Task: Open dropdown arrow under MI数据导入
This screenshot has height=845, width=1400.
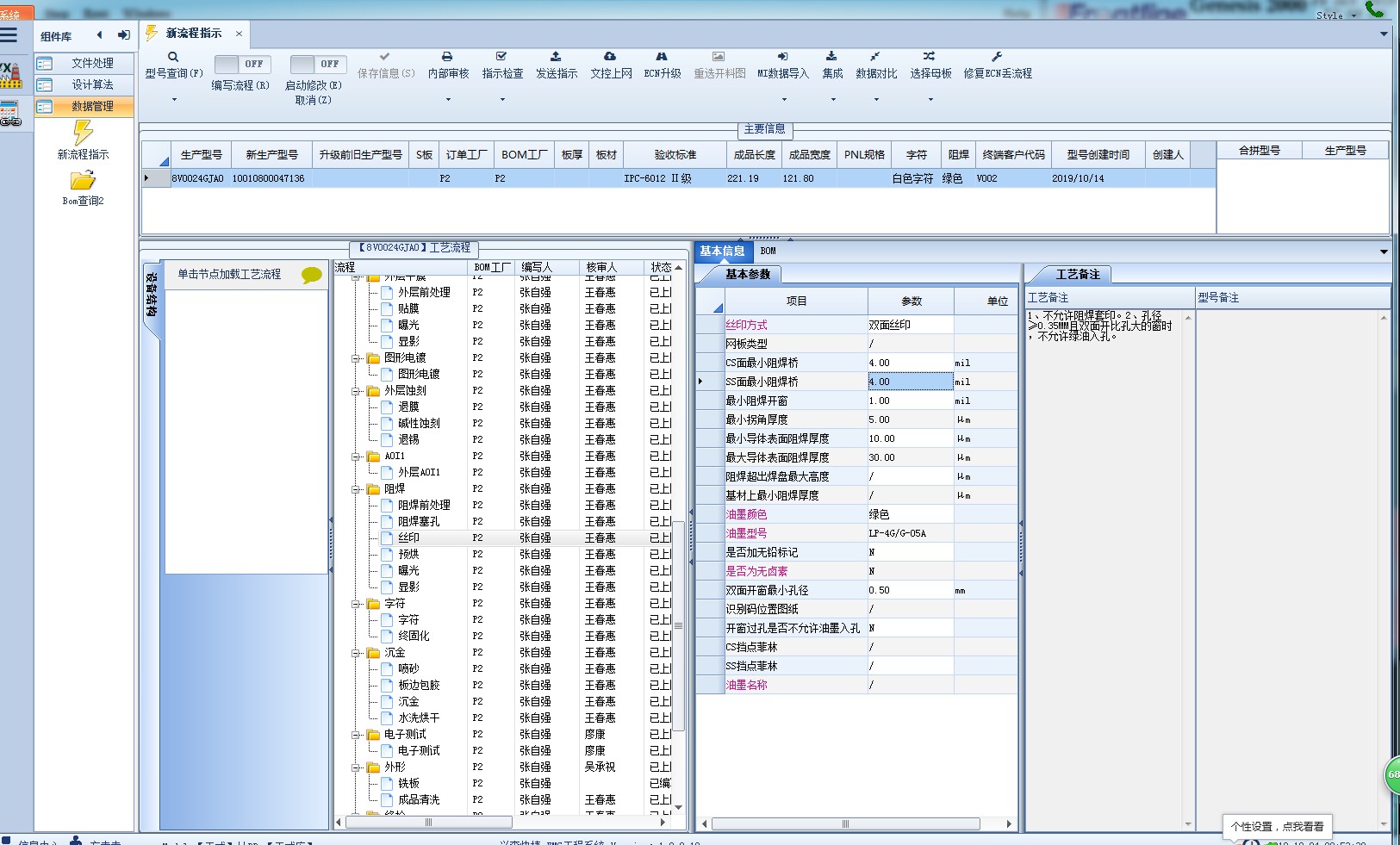Action: click(x=783, y=100)
